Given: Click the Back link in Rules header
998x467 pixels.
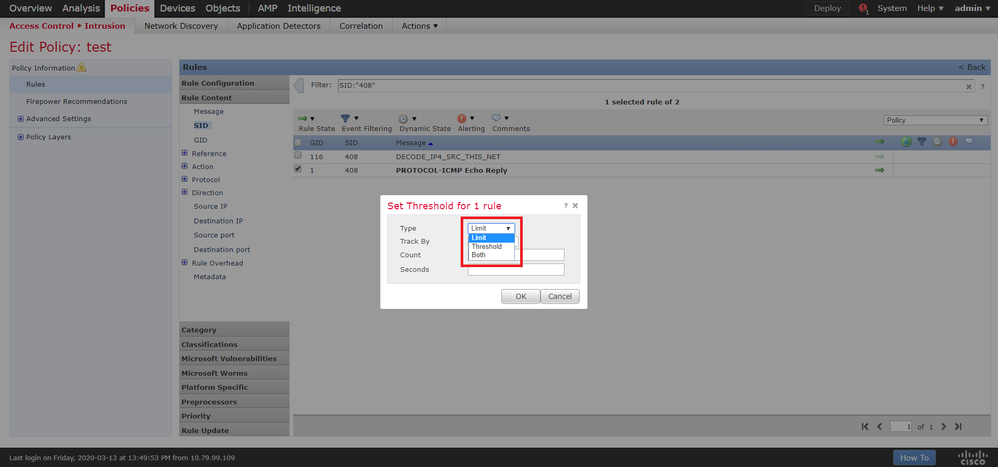Looking at the screenshot, I should [972, 67].
